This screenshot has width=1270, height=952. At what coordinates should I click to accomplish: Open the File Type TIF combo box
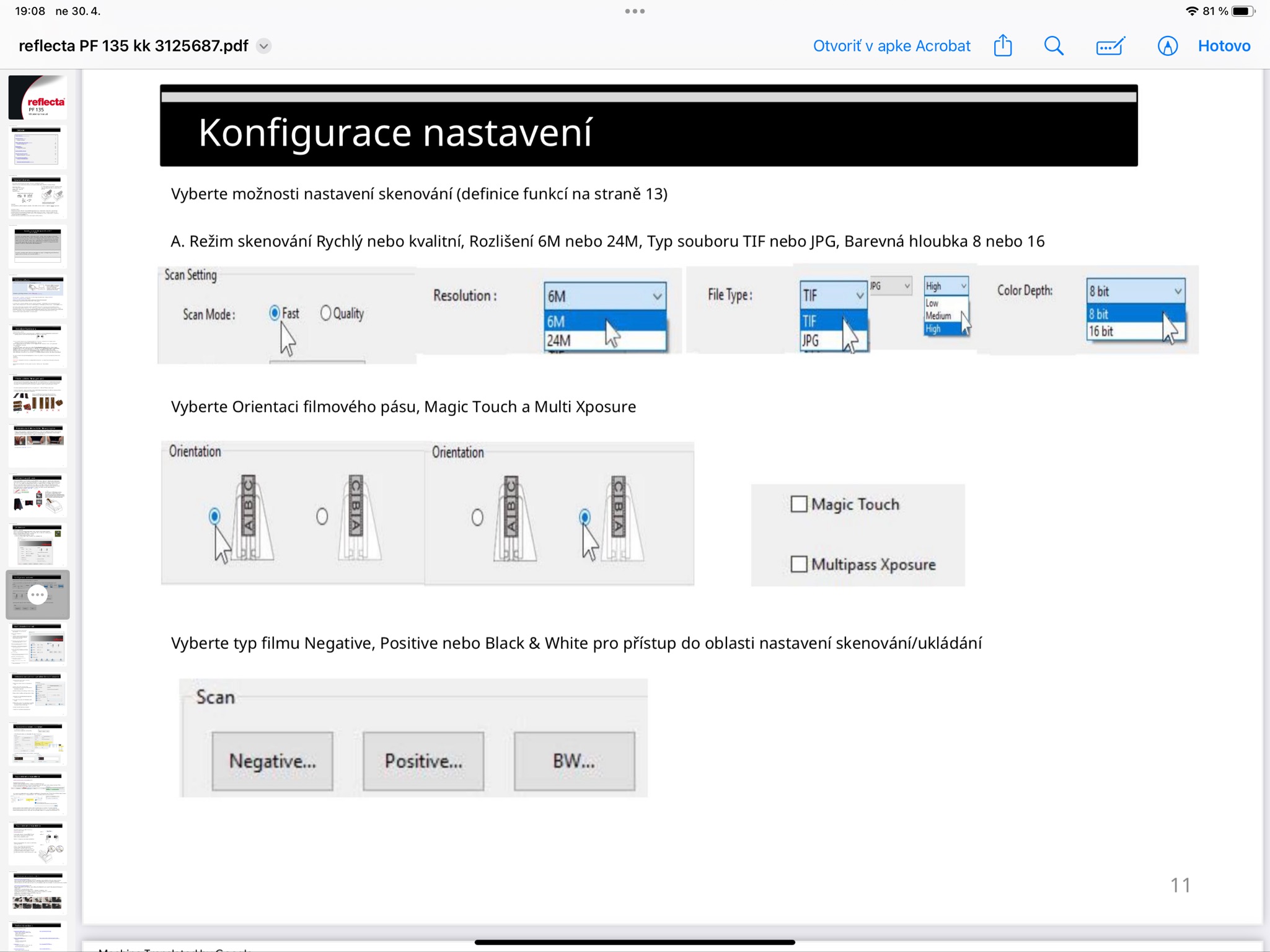point(832,296)
